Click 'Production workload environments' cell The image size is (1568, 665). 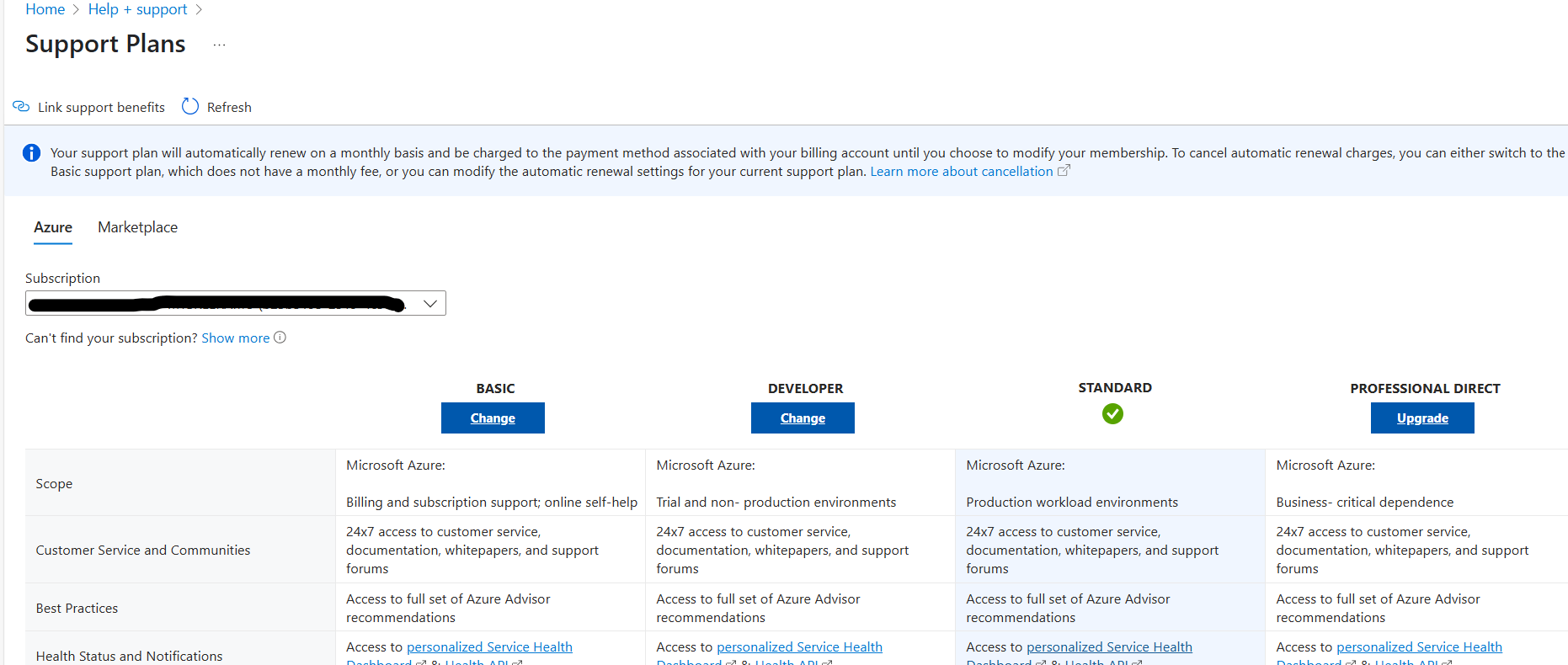tap(1072, 502)
